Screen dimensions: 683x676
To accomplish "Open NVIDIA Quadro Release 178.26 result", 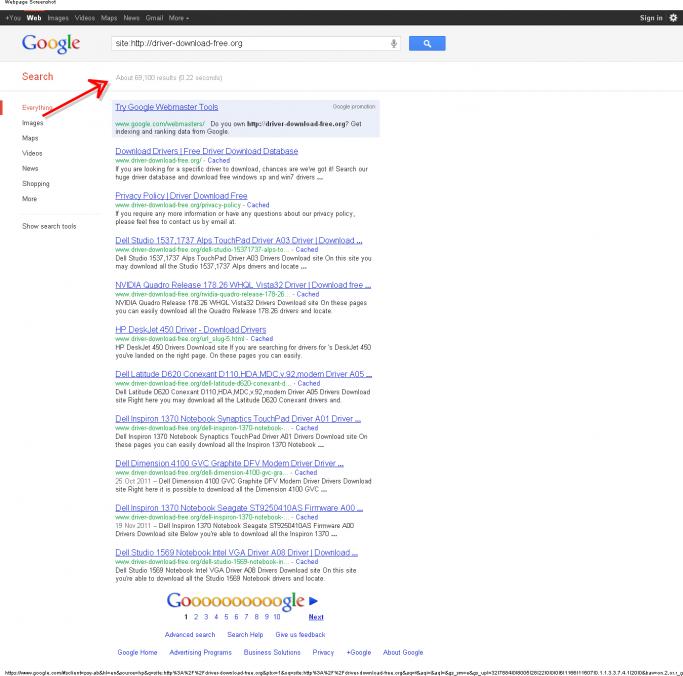I will (x=243, y=285).
